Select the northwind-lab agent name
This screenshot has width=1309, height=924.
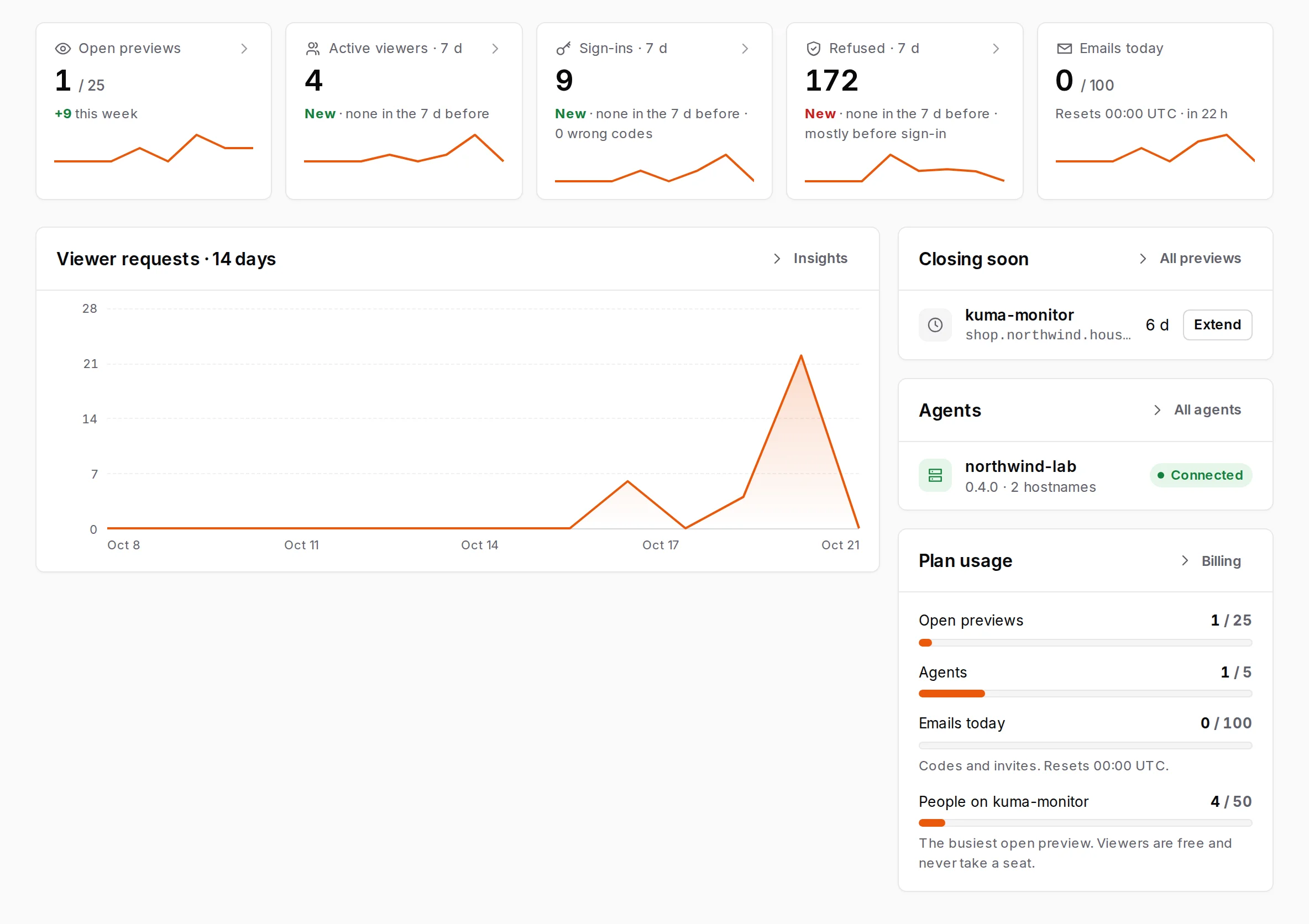coord(1020,466)
